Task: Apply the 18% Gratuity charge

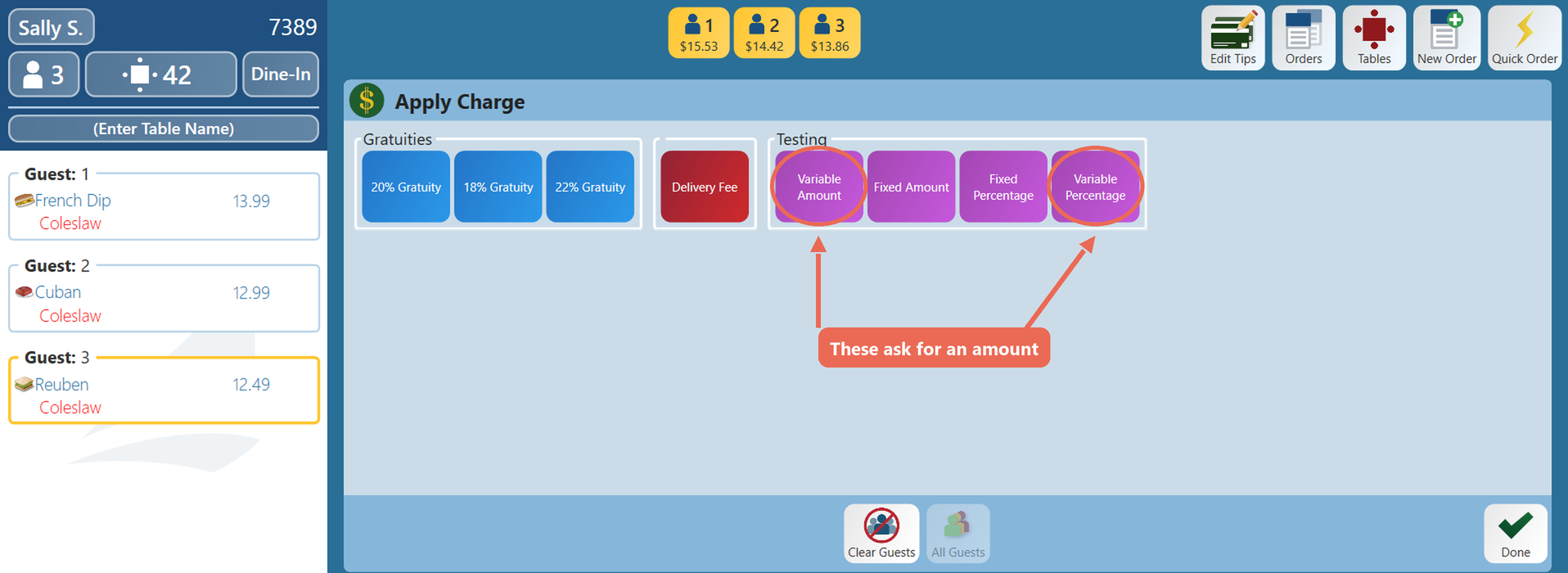Action: pyautogui.click(x=498, y=187)
